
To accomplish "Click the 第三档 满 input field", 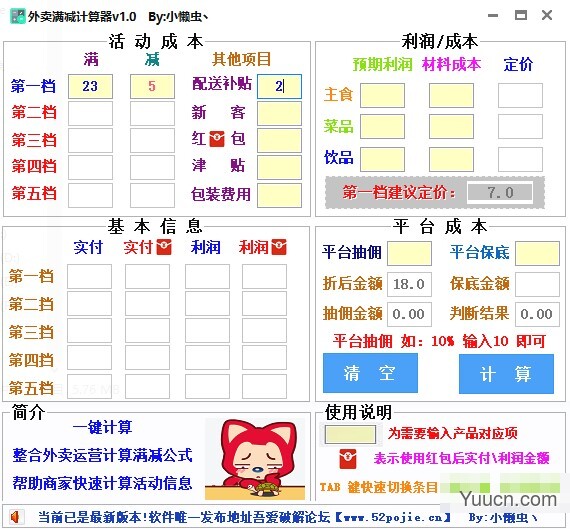I will coord(91,140).
